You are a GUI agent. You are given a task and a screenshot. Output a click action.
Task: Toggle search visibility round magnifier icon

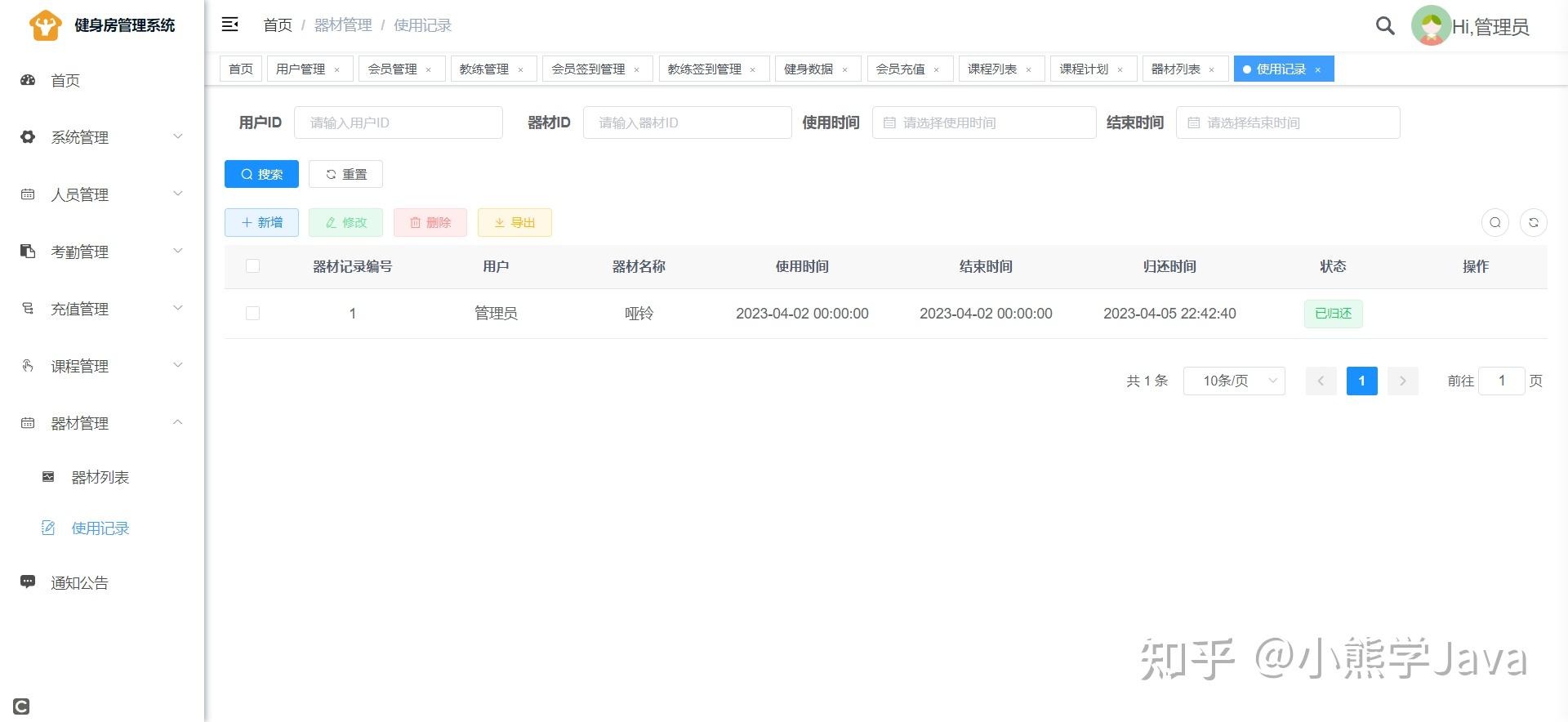tap(1495, 222)
